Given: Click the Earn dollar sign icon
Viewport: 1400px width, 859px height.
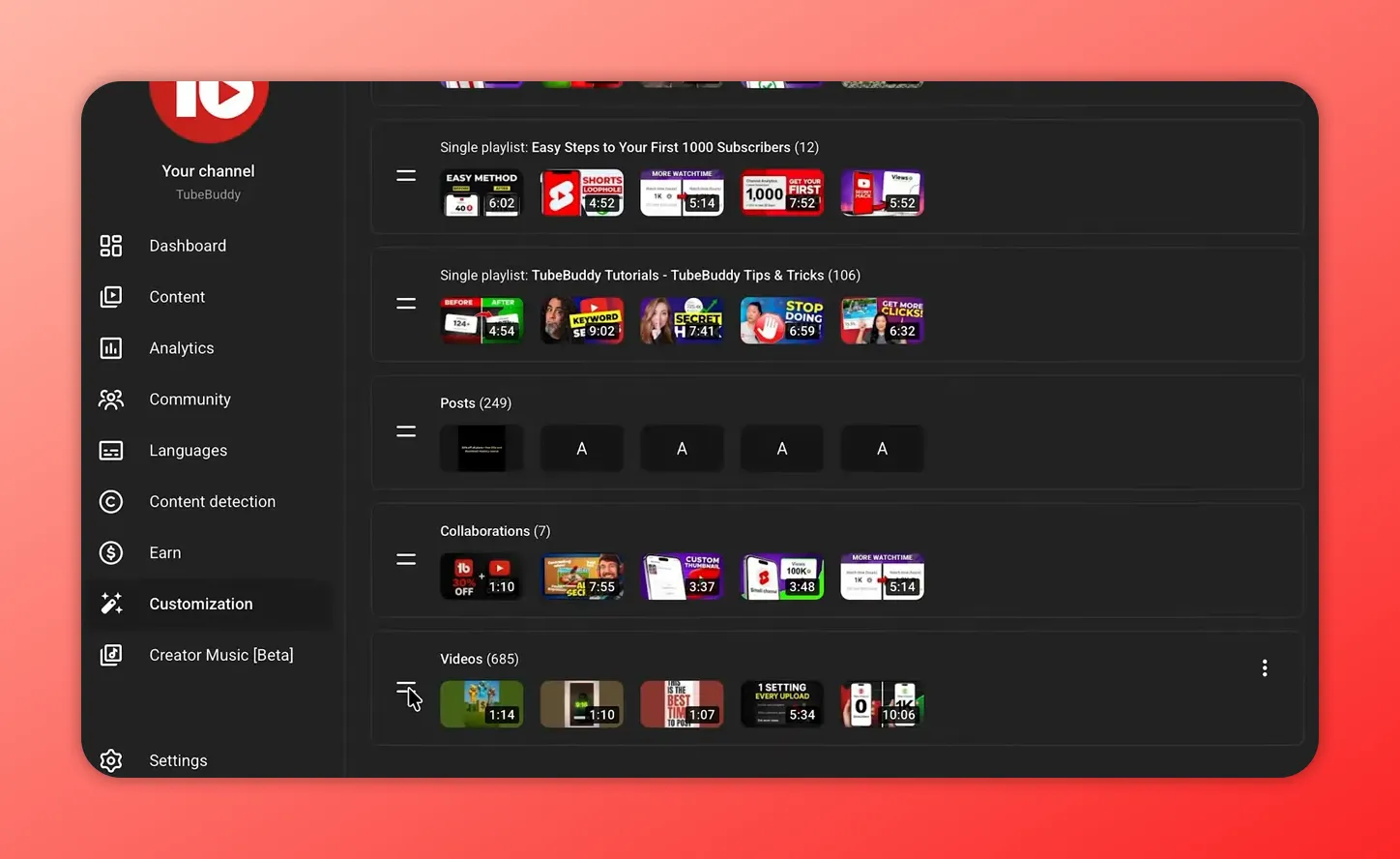Looking at the screenshot, I should point(111,553).
